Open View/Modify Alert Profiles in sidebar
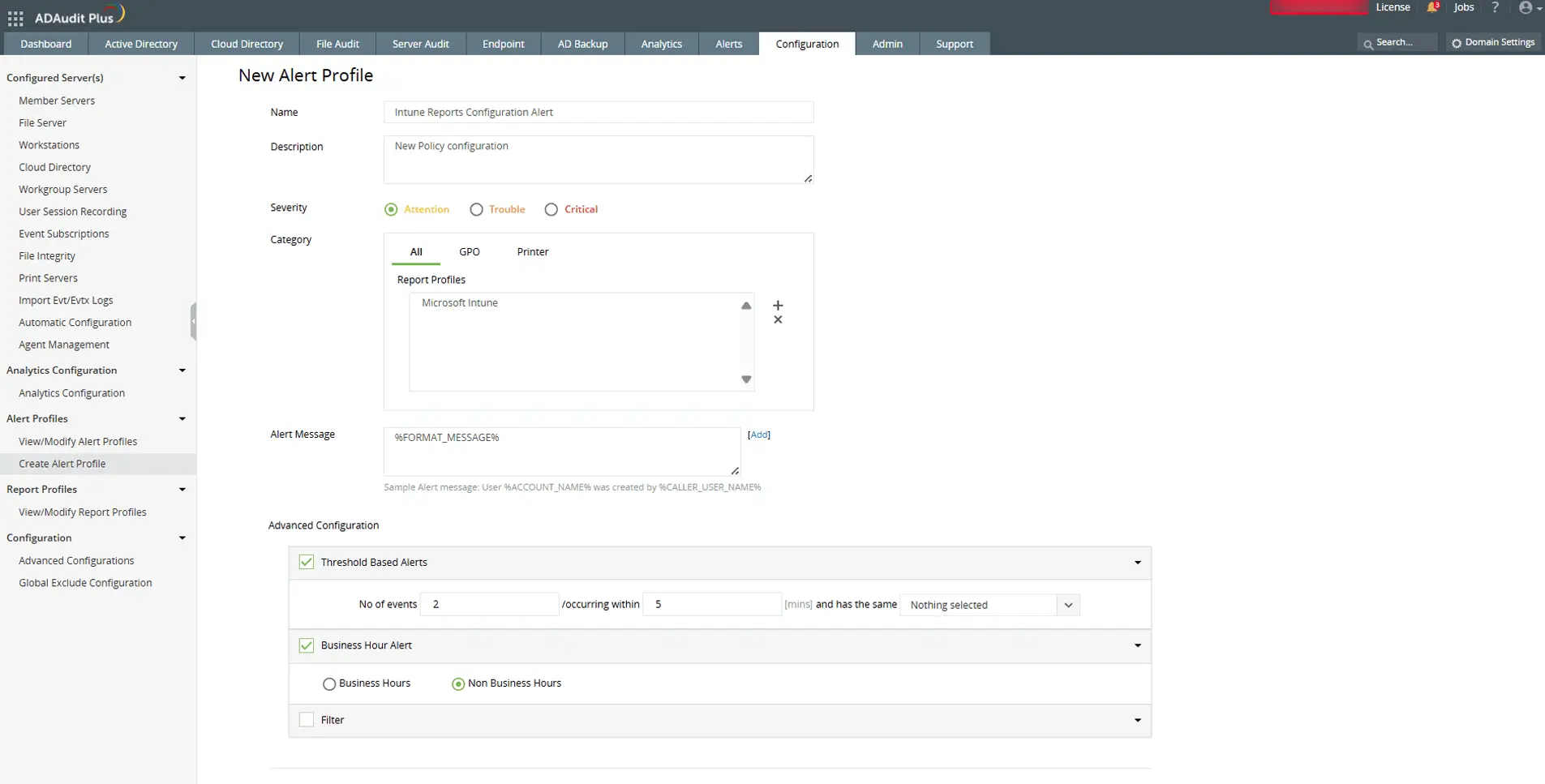Image resolution: width=1545 pixels, height=784 pixels. 78,441
